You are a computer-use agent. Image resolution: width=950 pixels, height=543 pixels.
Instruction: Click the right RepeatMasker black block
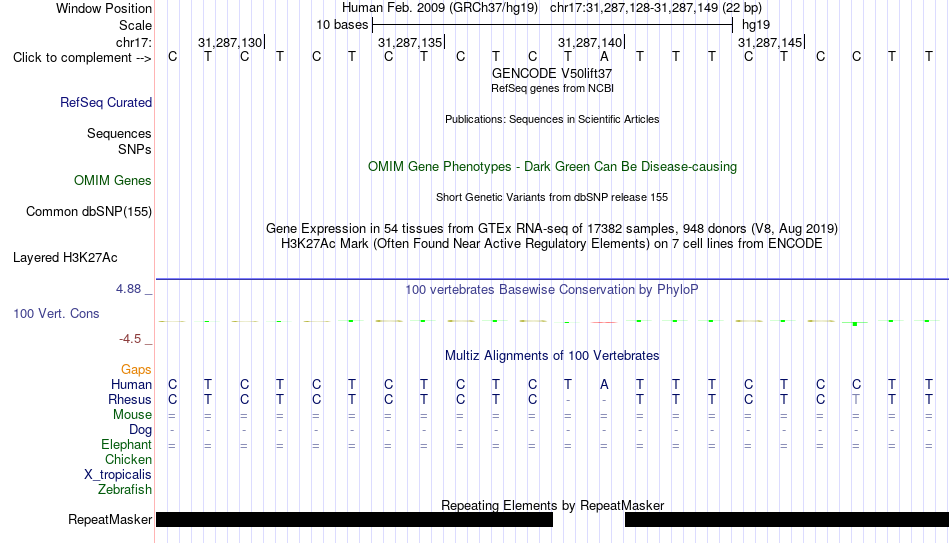[787, 519]
